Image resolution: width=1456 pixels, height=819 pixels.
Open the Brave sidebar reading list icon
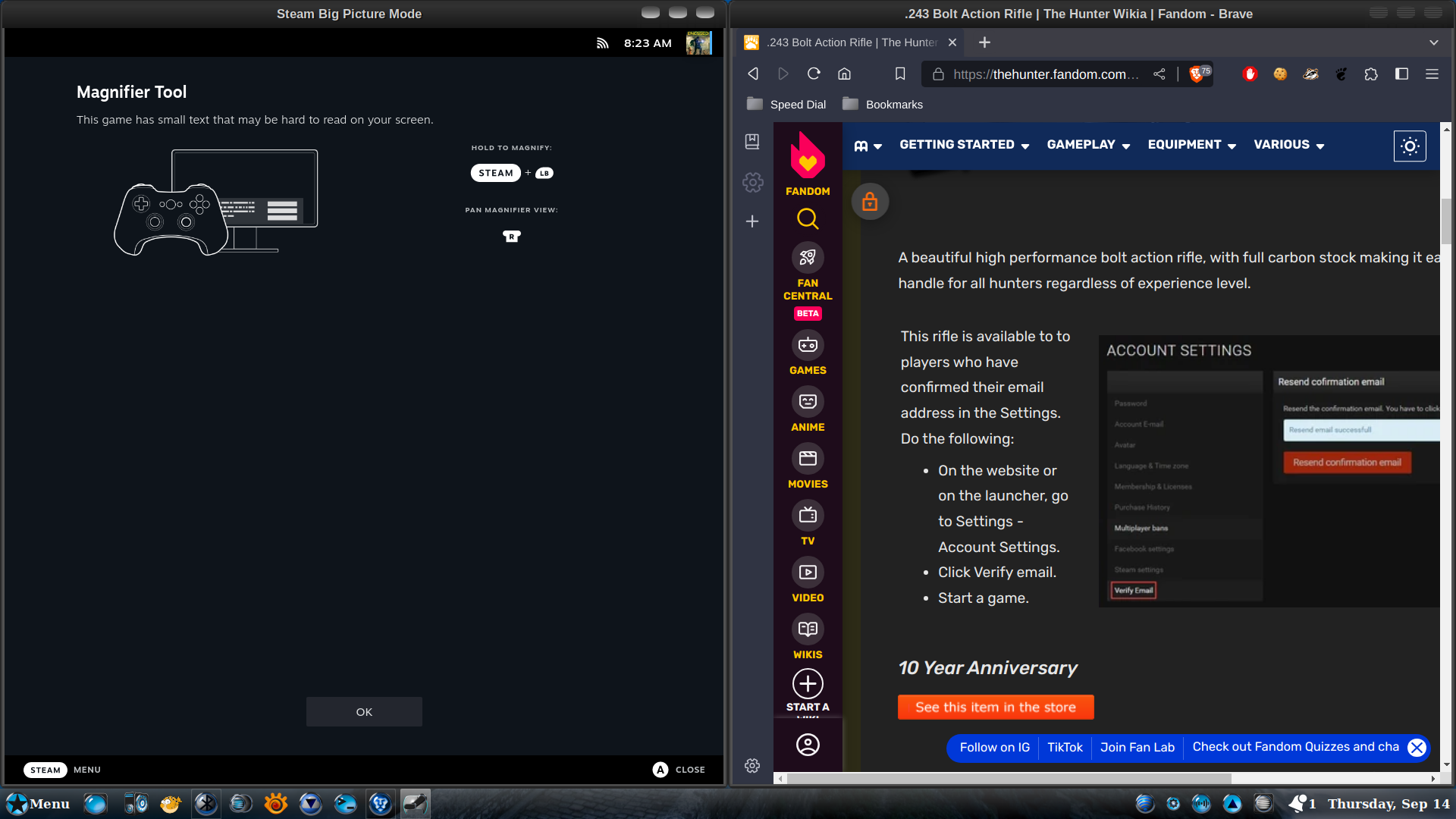(x=752, y=141)
